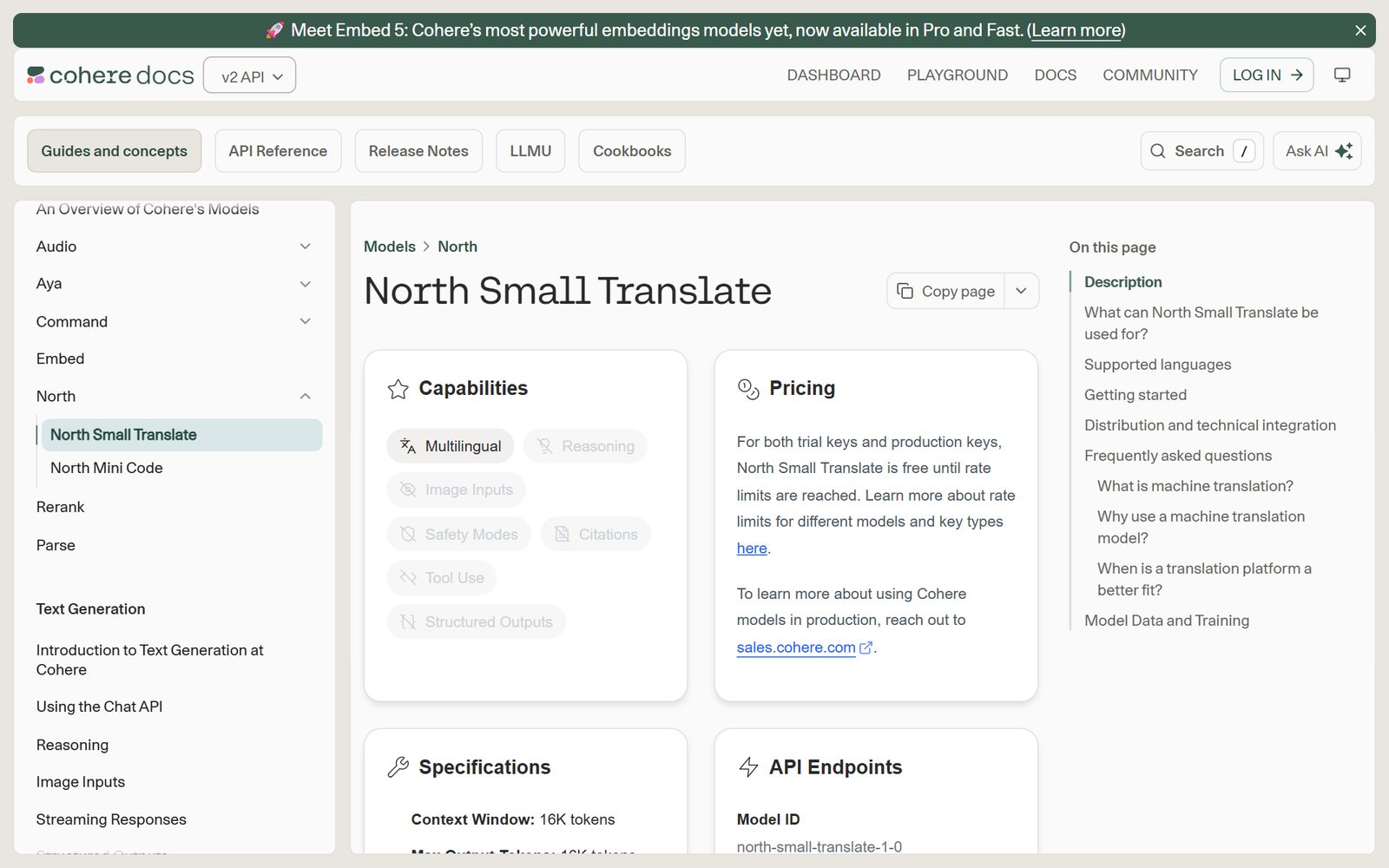The width and height of the screenshot is (1389, 868).
Task: Open the Copy page options dropdown arrow
Action: coord(1022,291)
